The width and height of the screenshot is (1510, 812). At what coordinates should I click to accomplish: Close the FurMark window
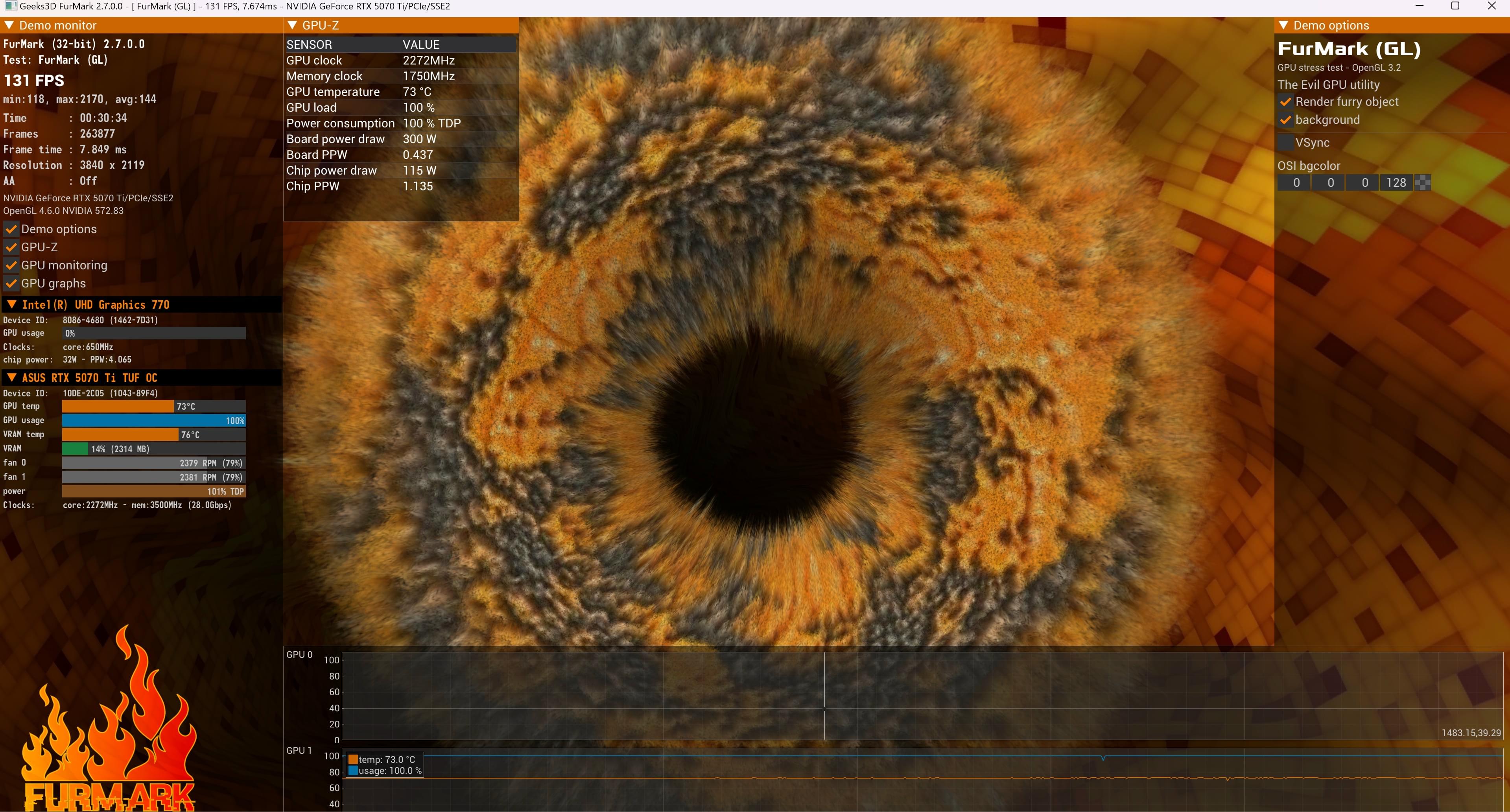1491,6
